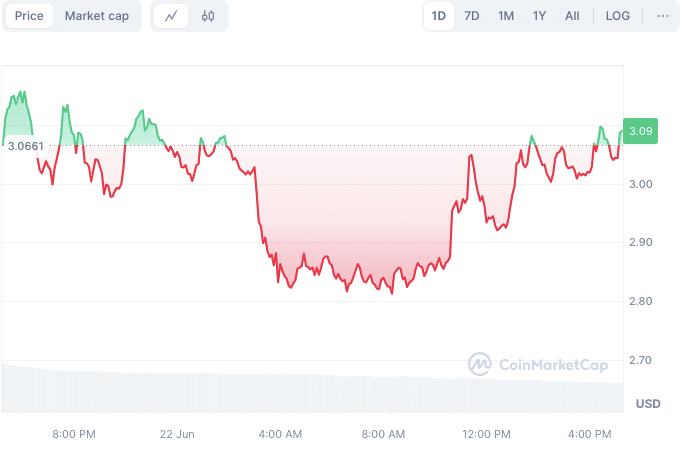684x450 pixels.
Task: Set chart range to 1Y
Action: (x=540, y=16)
